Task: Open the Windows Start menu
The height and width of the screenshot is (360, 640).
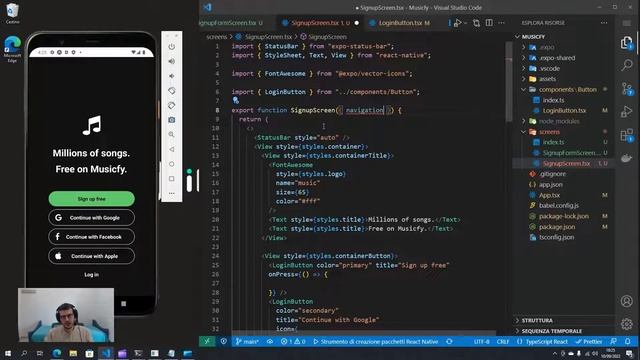Action: pyautogui.click(x=8, y=353)
